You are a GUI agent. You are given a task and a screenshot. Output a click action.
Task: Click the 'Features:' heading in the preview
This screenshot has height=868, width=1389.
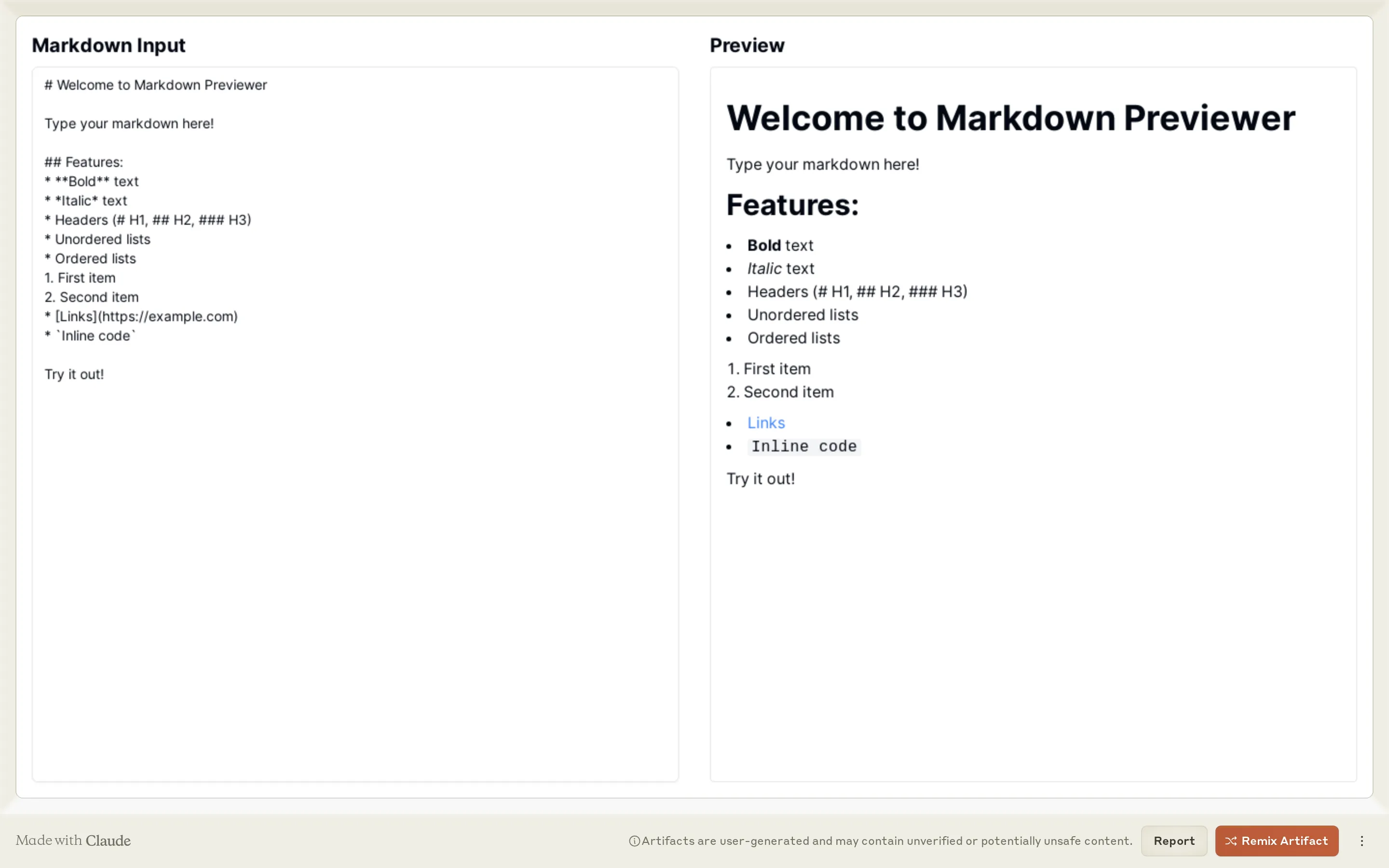[792, 204]
